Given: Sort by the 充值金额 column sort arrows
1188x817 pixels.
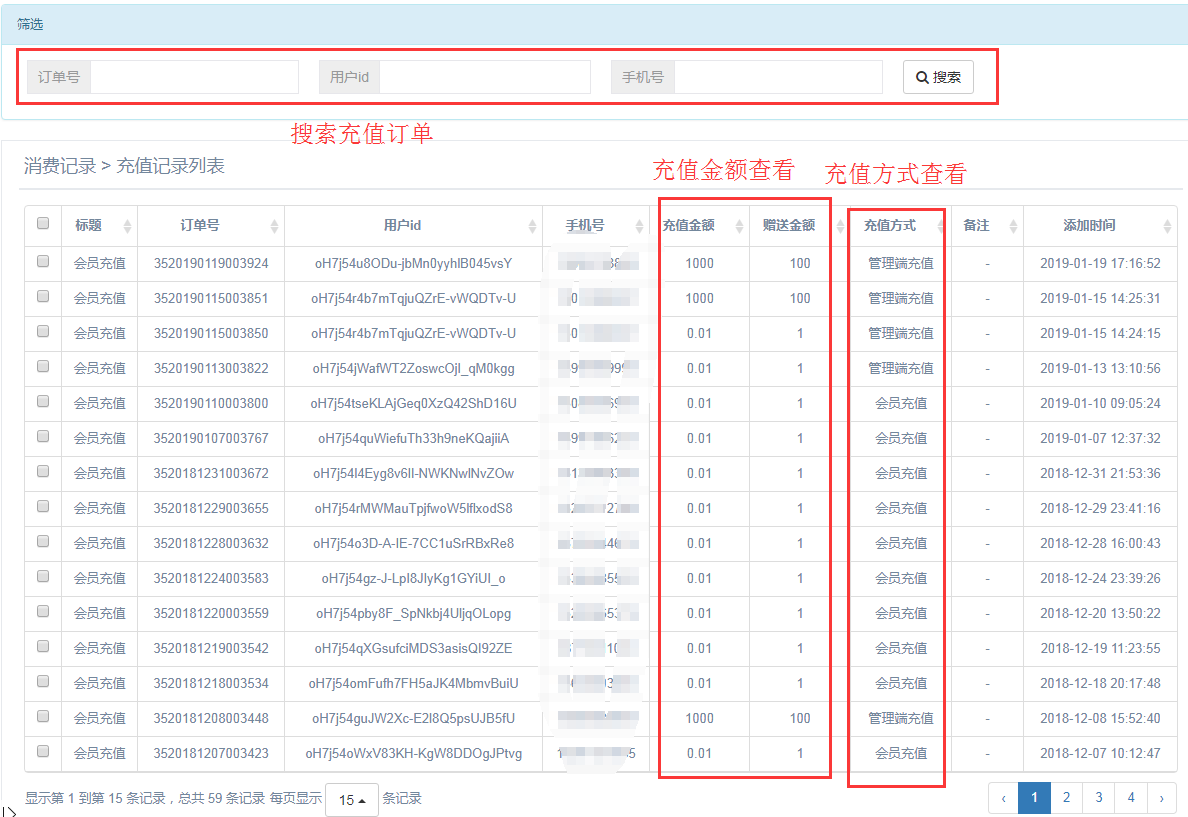Looking at the screenshot, I should [x=739, y=226].
